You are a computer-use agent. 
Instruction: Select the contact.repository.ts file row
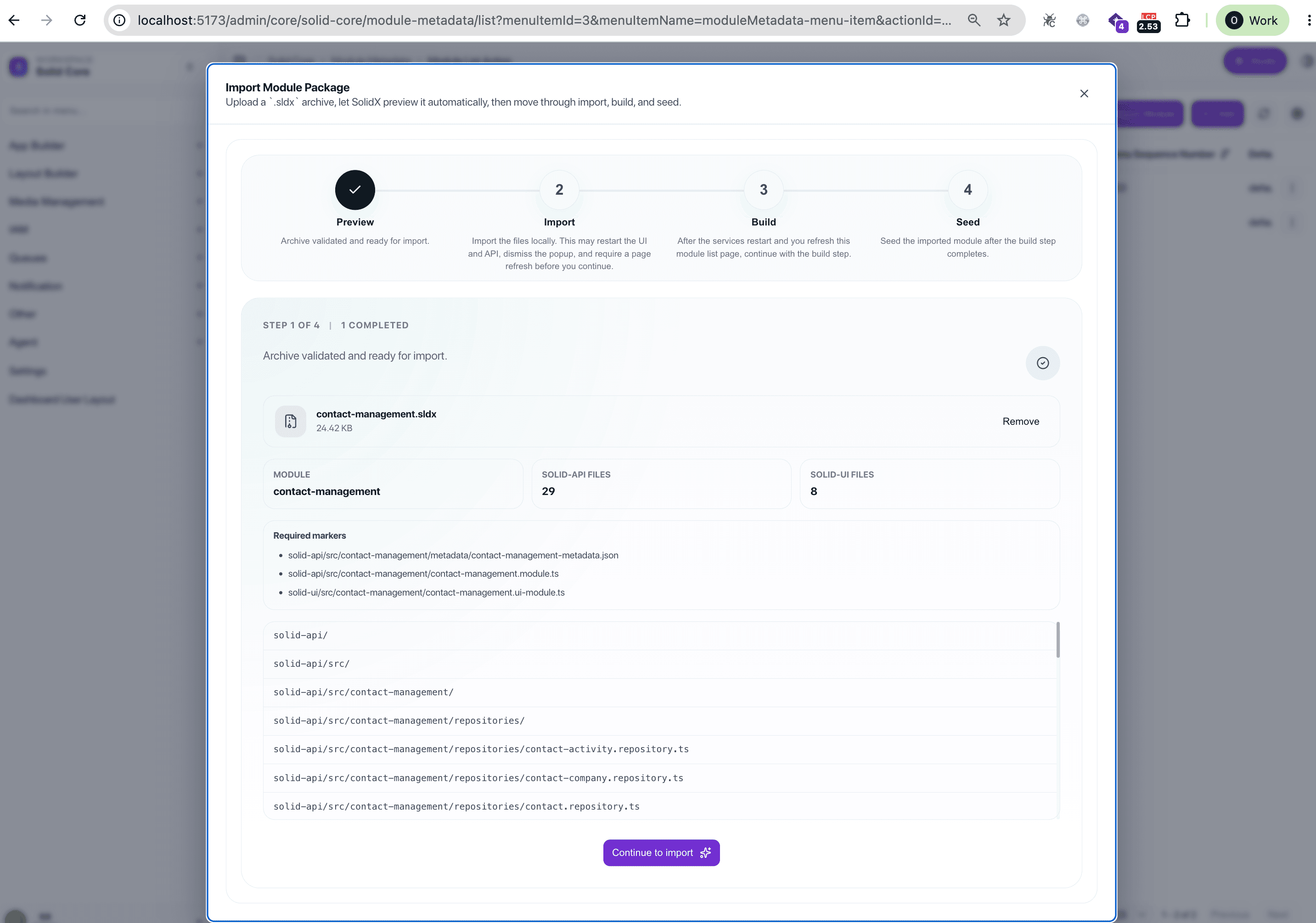coord(660,806)
